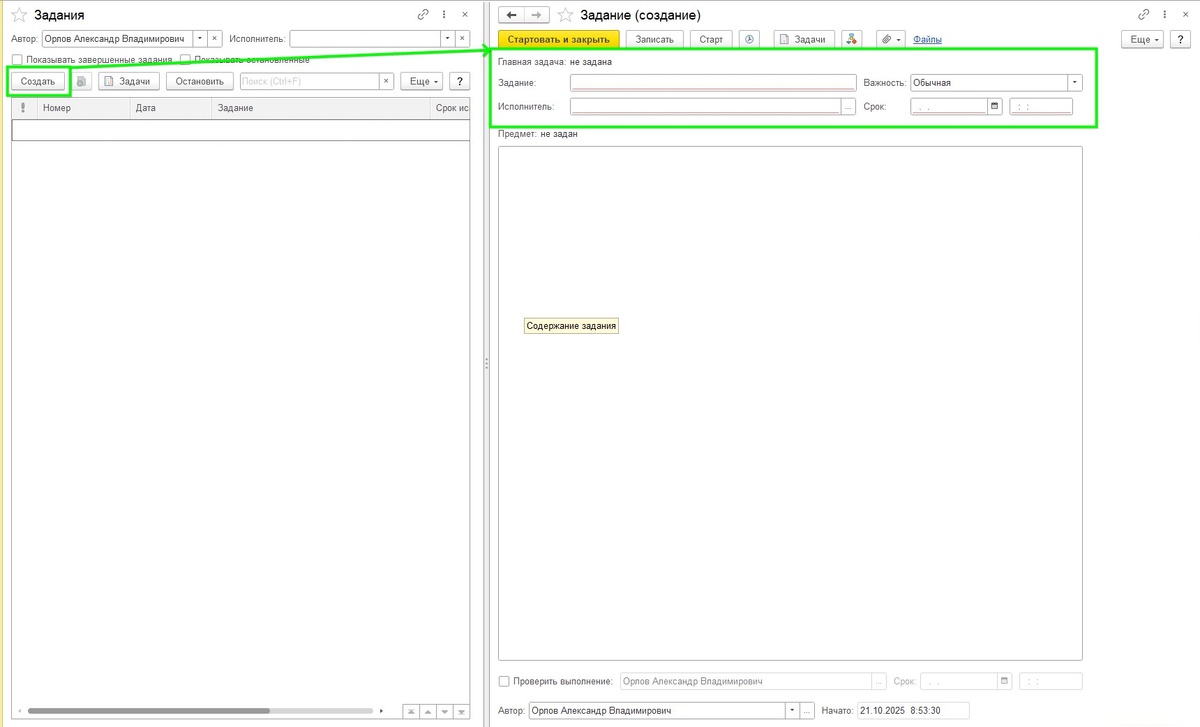
Task: Open the kebab menu in the Задания window
Action: point(444,15)
